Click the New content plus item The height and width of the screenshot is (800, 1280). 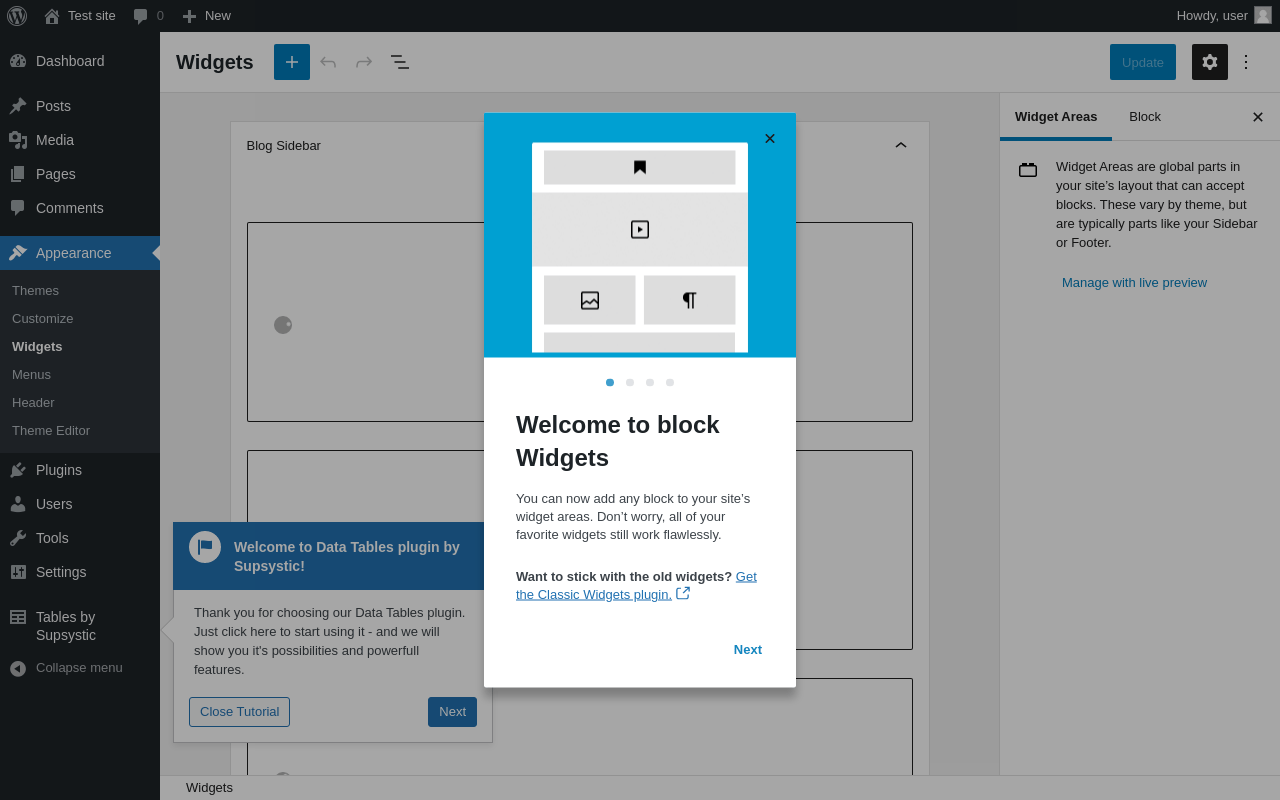pos(206,16)
